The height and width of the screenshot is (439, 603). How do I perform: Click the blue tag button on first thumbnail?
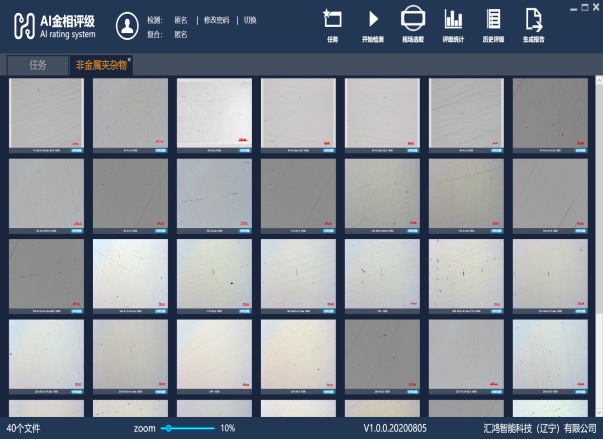[77, 150]
